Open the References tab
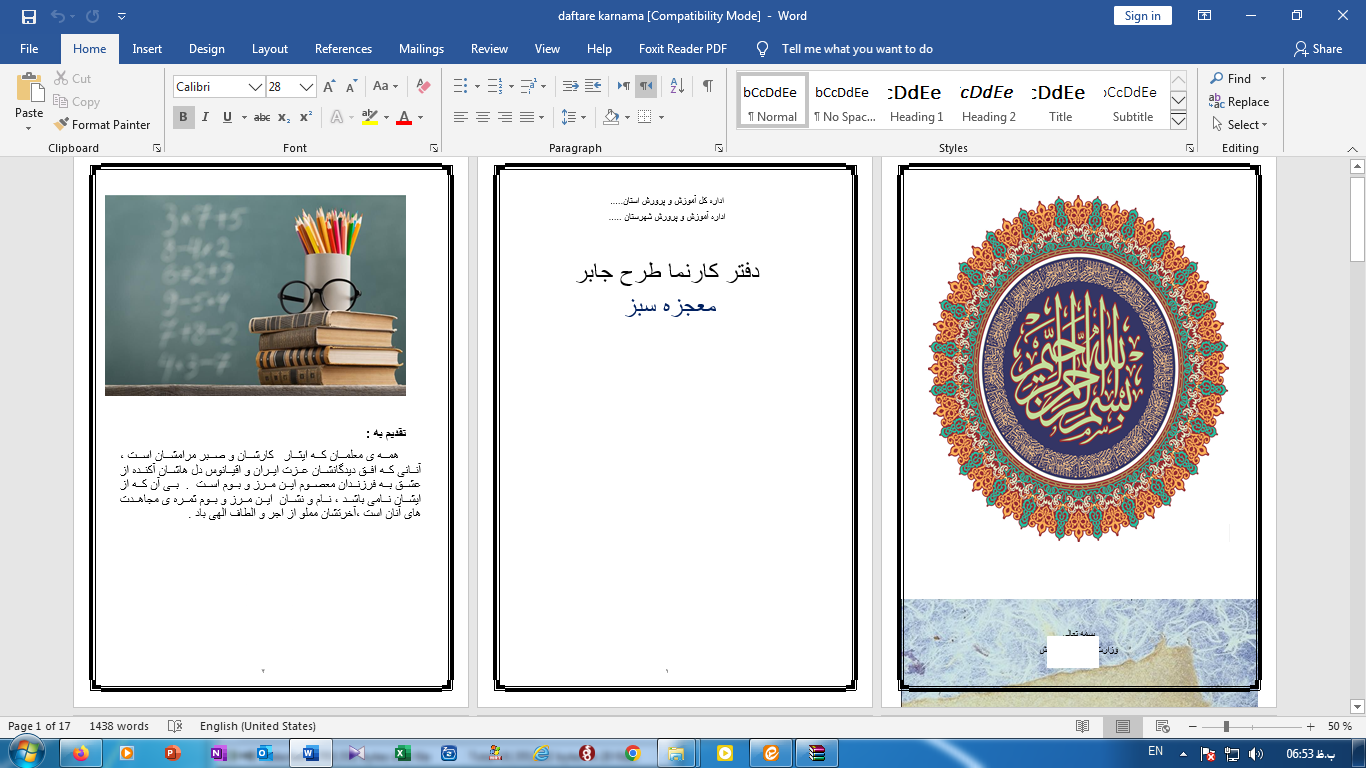 click(343, 49)
